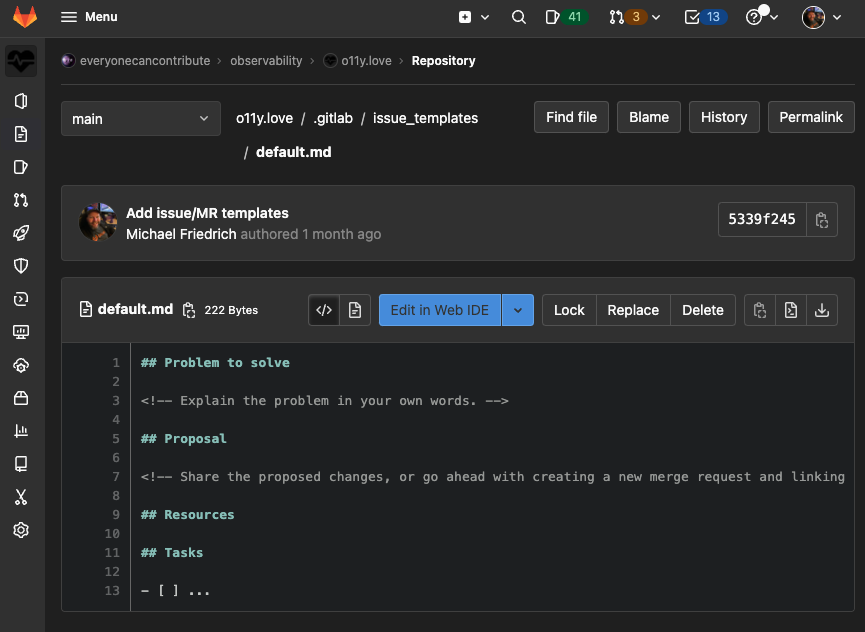Open to-do list counter showing 13

[x=706, y=17]
